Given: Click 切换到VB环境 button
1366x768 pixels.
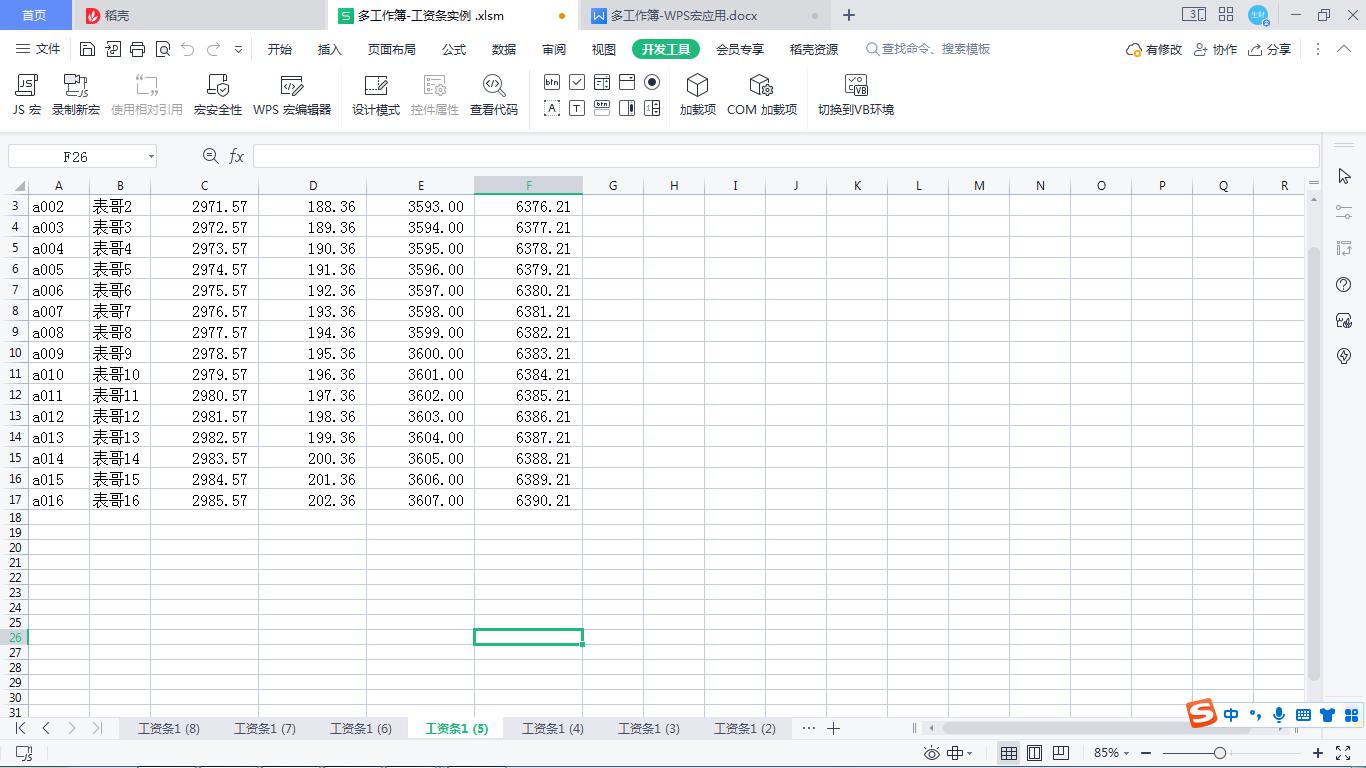Looking at the screenshot, I should click(x=855, y=93).
